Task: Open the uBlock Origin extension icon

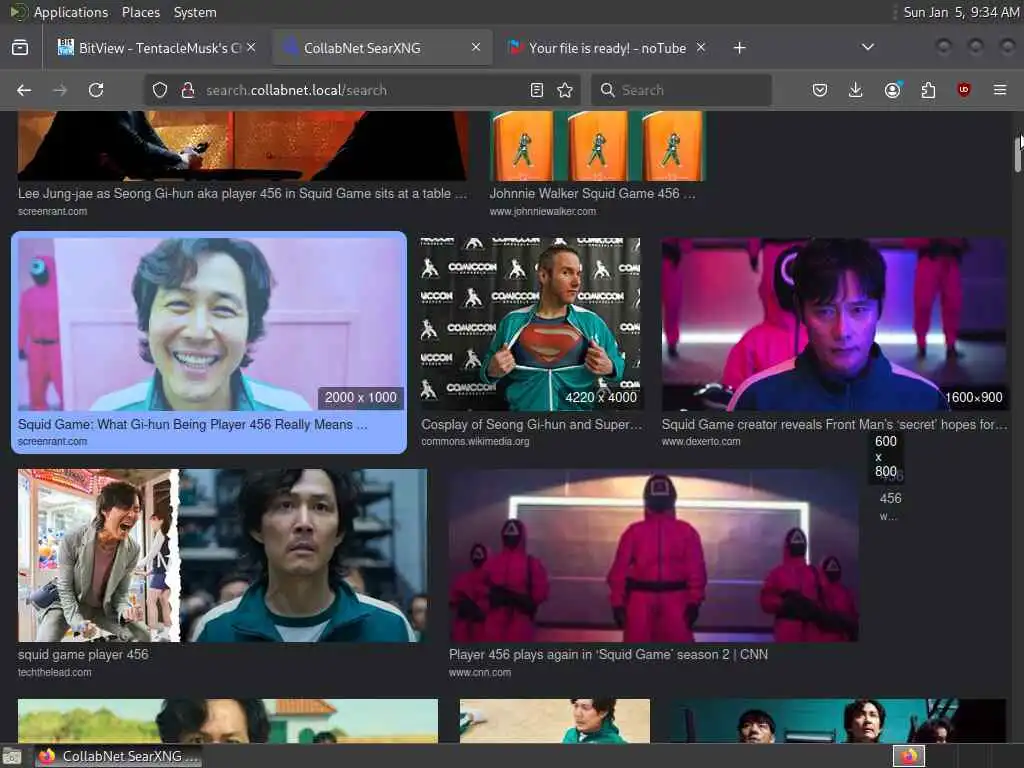Action: click(964, 90)
